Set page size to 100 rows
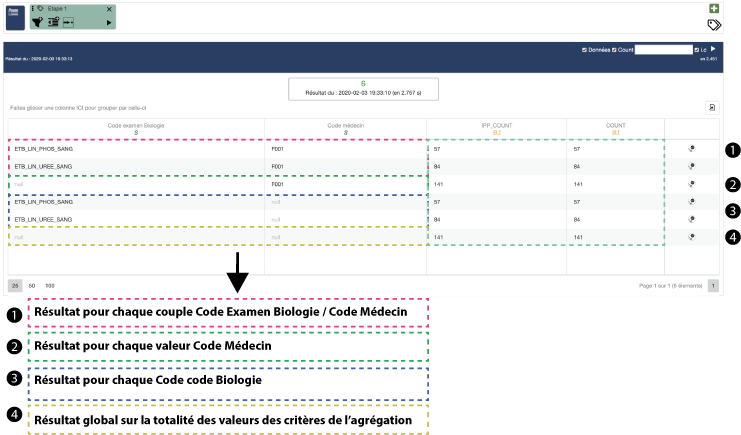Screen dimensions: 741x435 click(x=50, y=285)
